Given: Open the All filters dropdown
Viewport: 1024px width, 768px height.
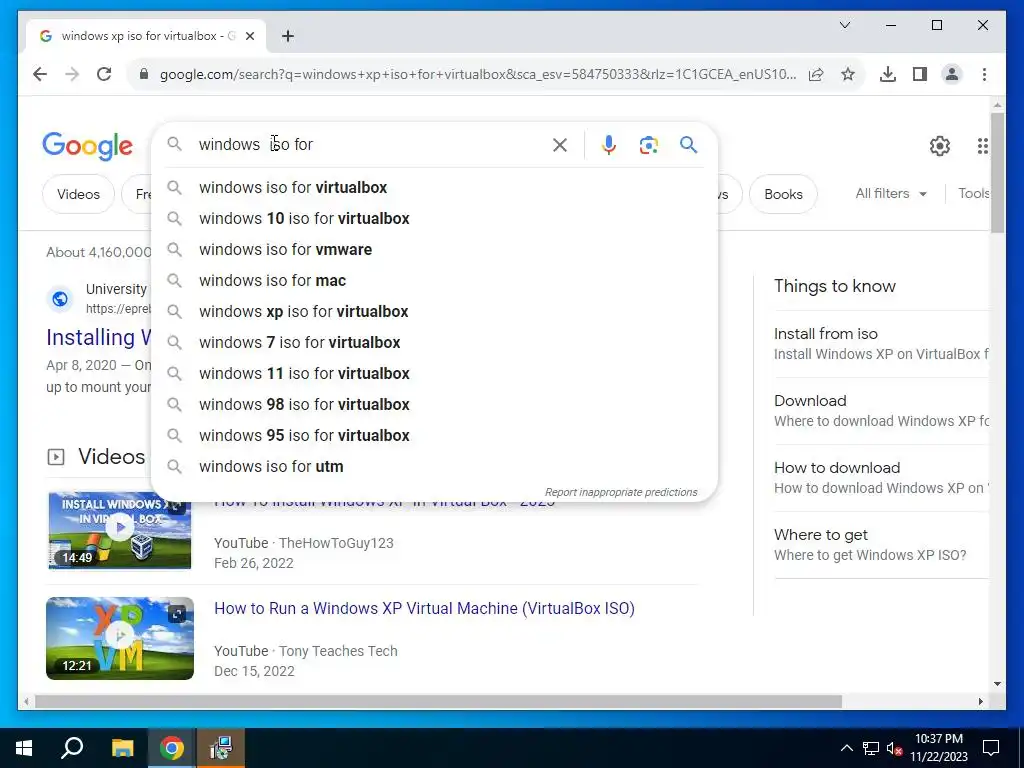Looking at the screenshot, I should click(891, 193).
